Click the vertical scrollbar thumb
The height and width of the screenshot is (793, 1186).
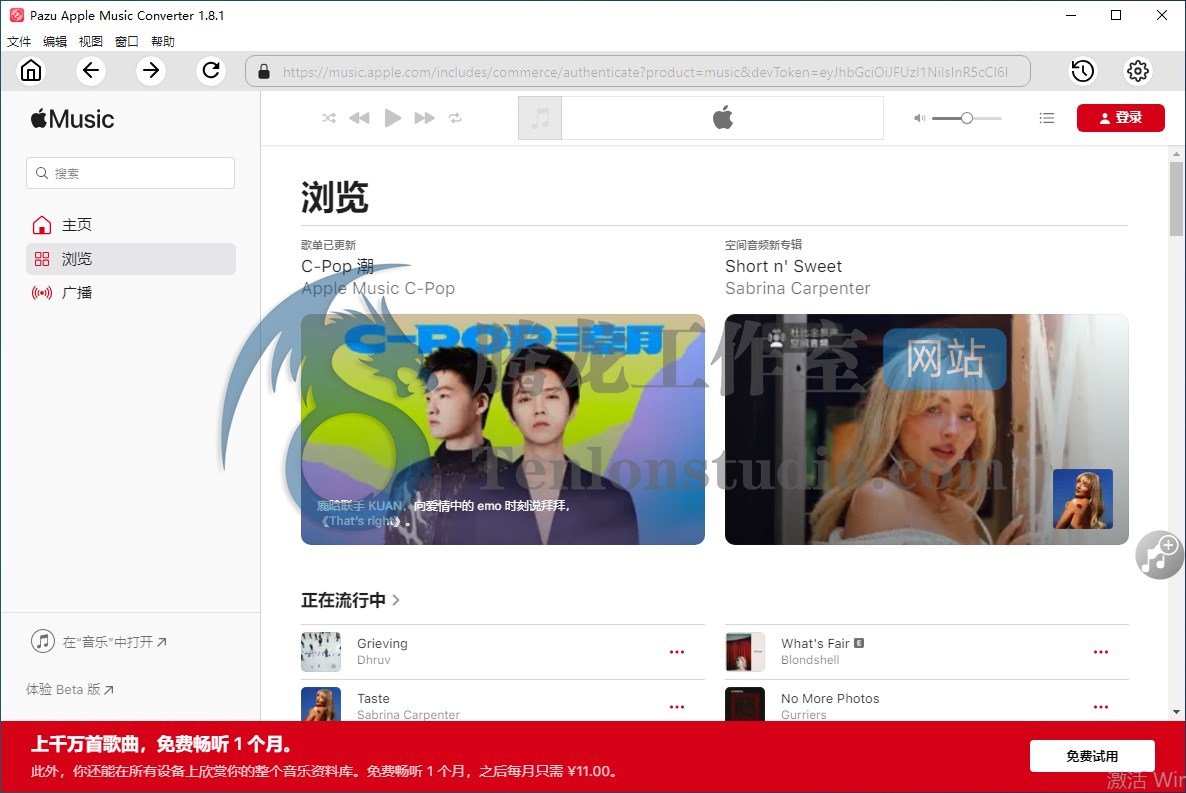point(1176,199)
